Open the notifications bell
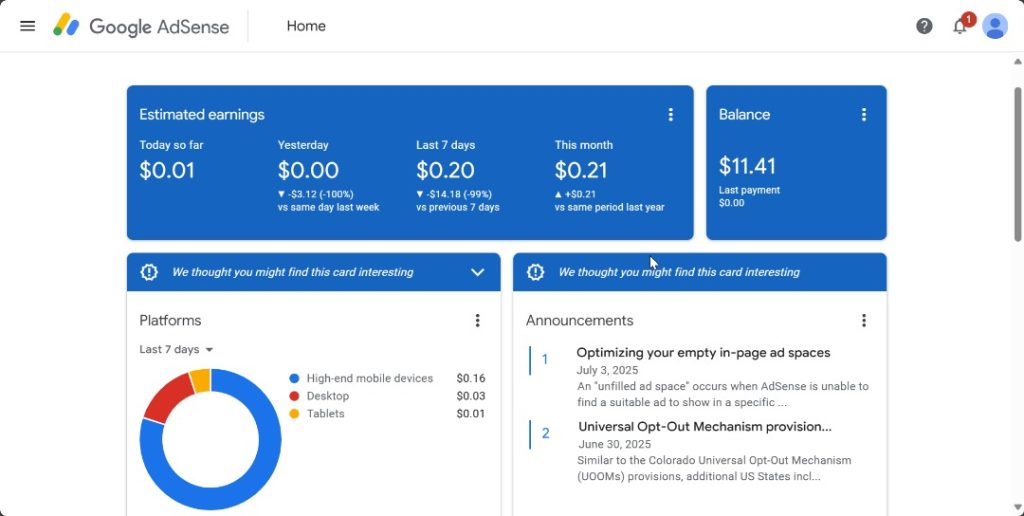Image resolution: width=1024 pixels, height=516 pixels. (960, 26)
